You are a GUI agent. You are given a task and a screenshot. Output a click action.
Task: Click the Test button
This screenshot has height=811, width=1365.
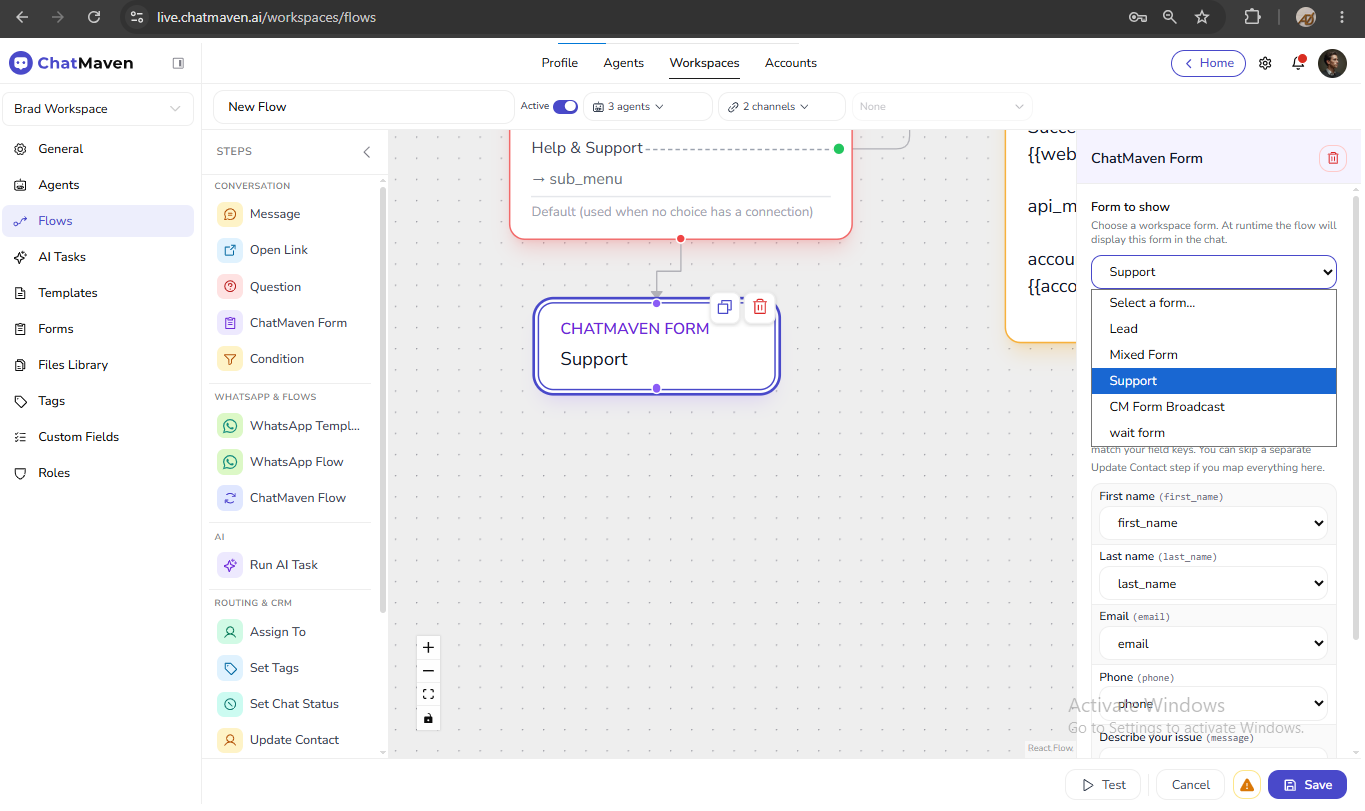click(1102, 785)
